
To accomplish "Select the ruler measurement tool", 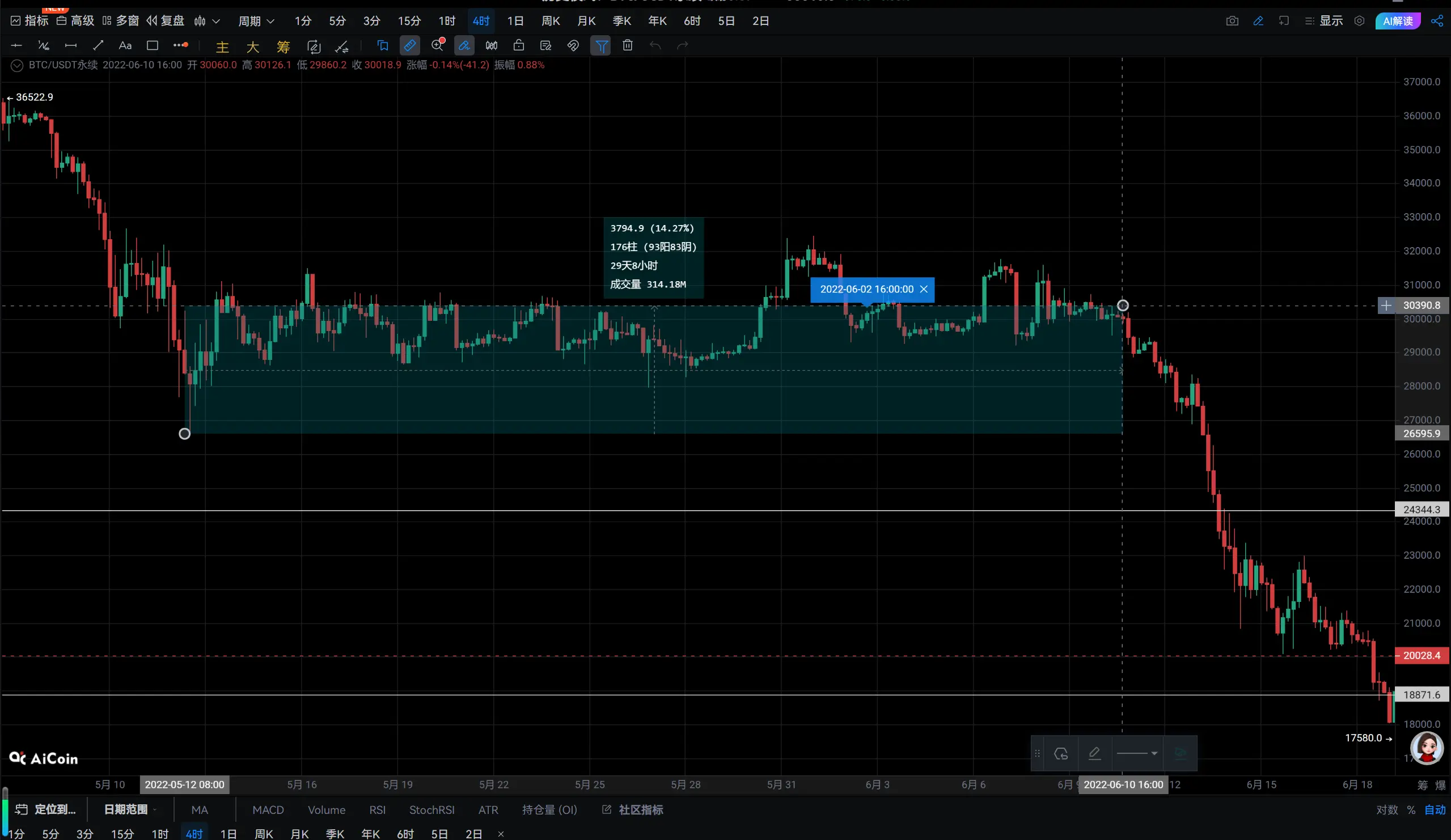I will click(409, 45).
